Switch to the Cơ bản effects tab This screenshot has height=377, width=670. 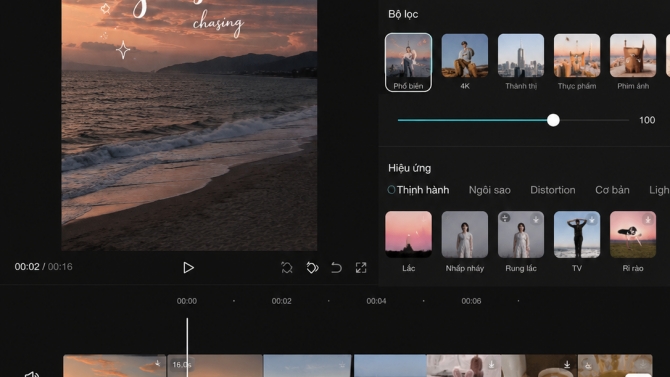tap(612, 190)
